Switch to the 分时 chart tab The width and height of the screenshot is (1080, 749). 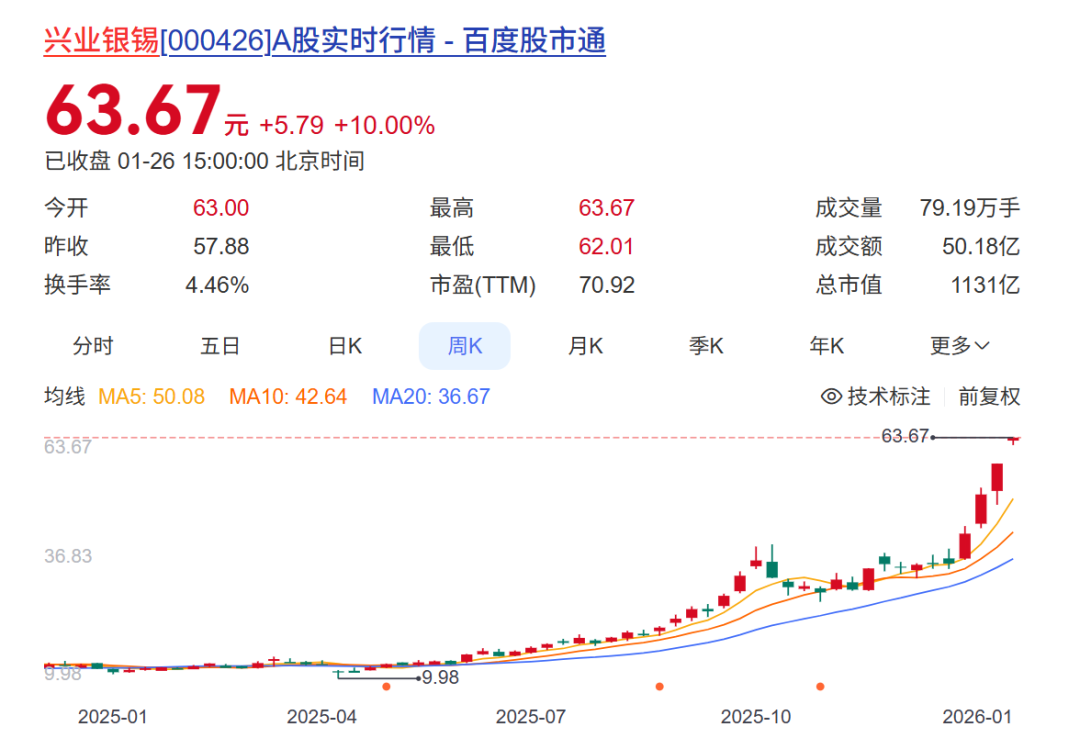[x=93, y=346]
